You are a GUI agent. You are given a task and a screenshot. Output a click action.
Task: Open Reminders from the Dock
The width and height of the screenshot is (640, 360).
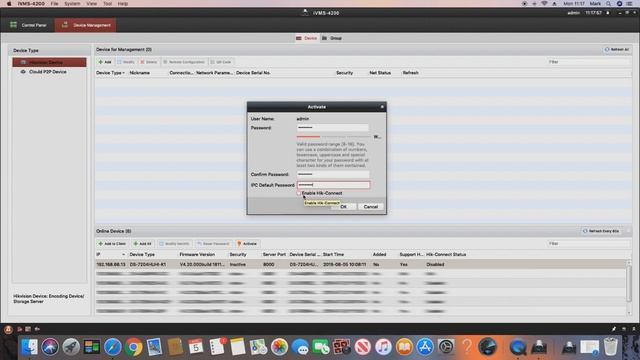(217, 347)
